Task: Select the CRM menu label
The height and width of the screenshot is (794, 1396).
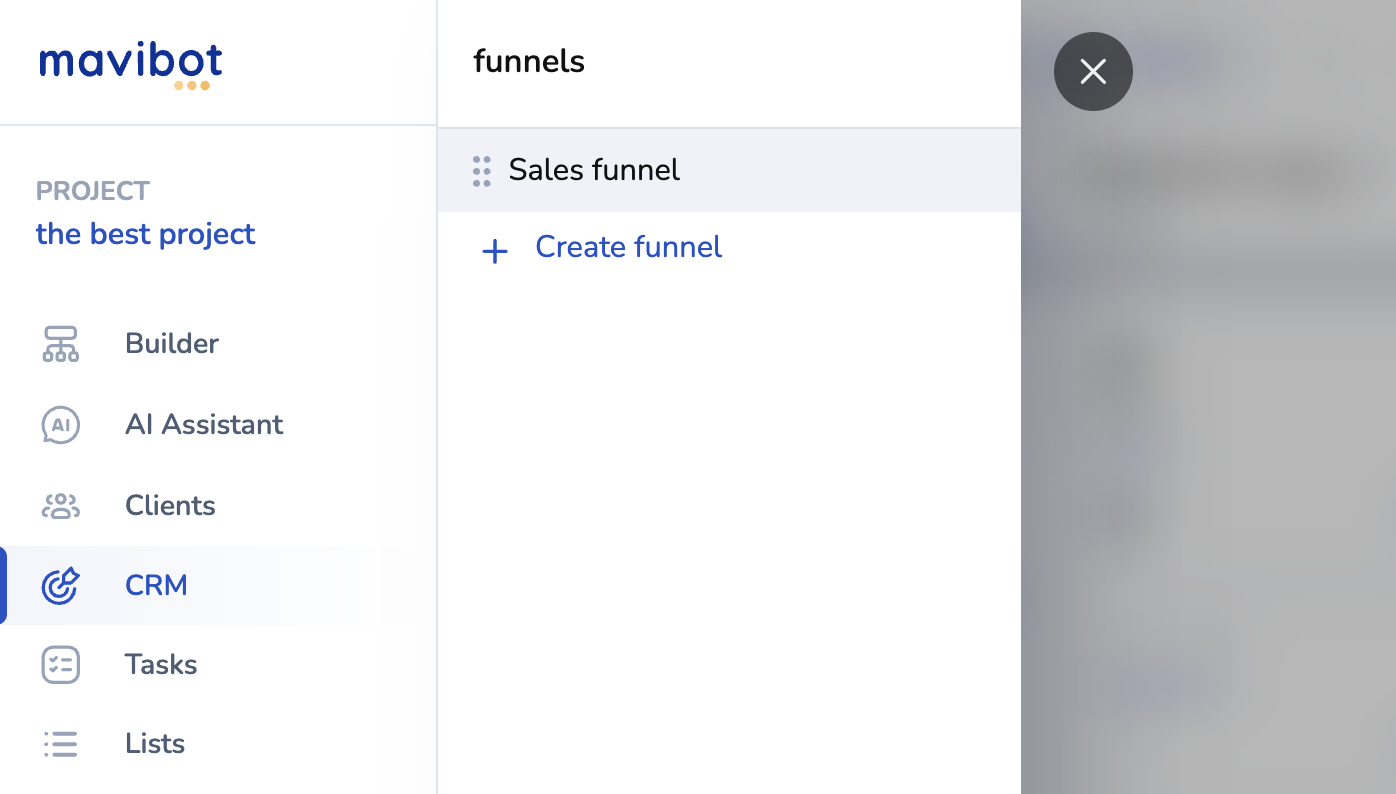Action: tap(156, 585)
